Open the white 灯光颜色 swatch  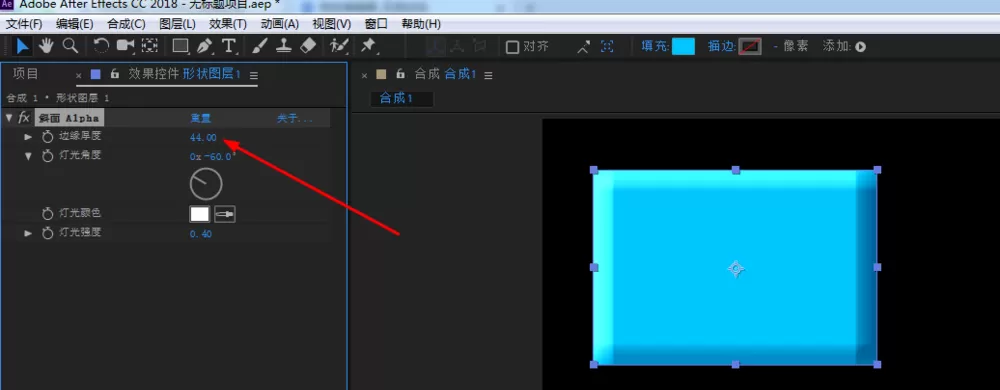click(200, 214)
